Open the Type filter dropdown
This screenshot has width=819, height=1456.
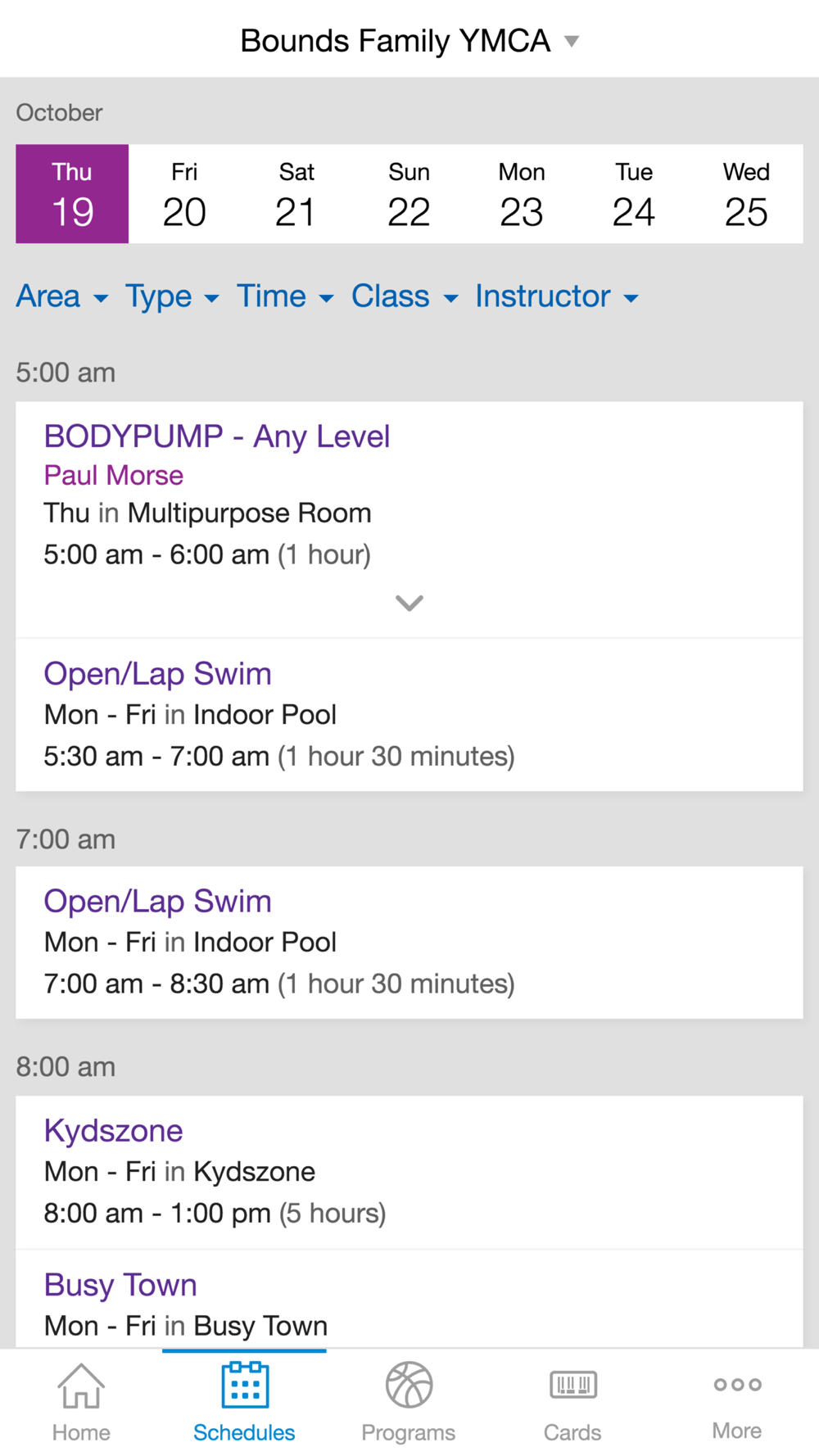click(x=172, y=296)
